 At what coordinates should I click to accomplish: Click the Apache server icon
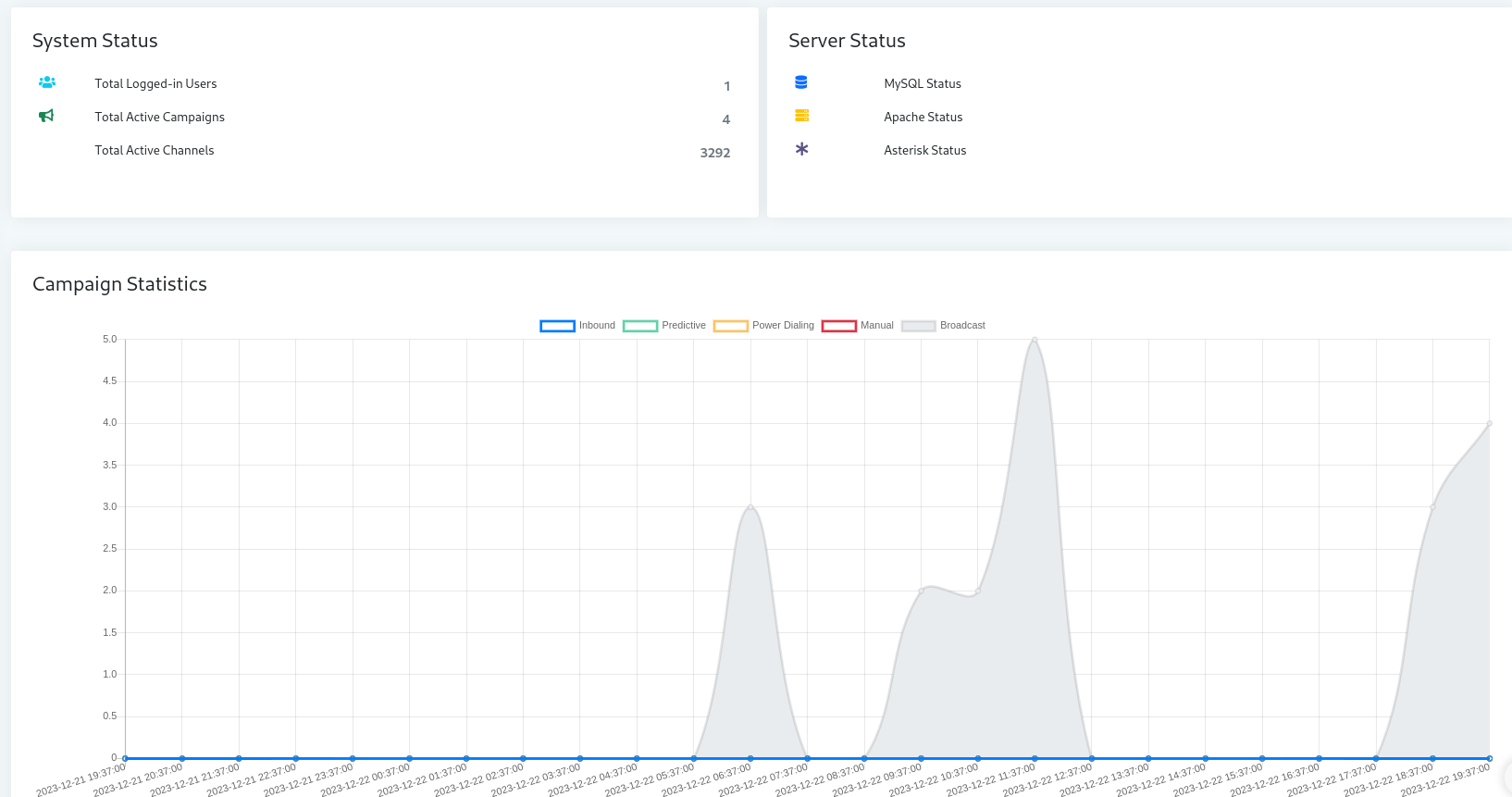tap(802, 116)
